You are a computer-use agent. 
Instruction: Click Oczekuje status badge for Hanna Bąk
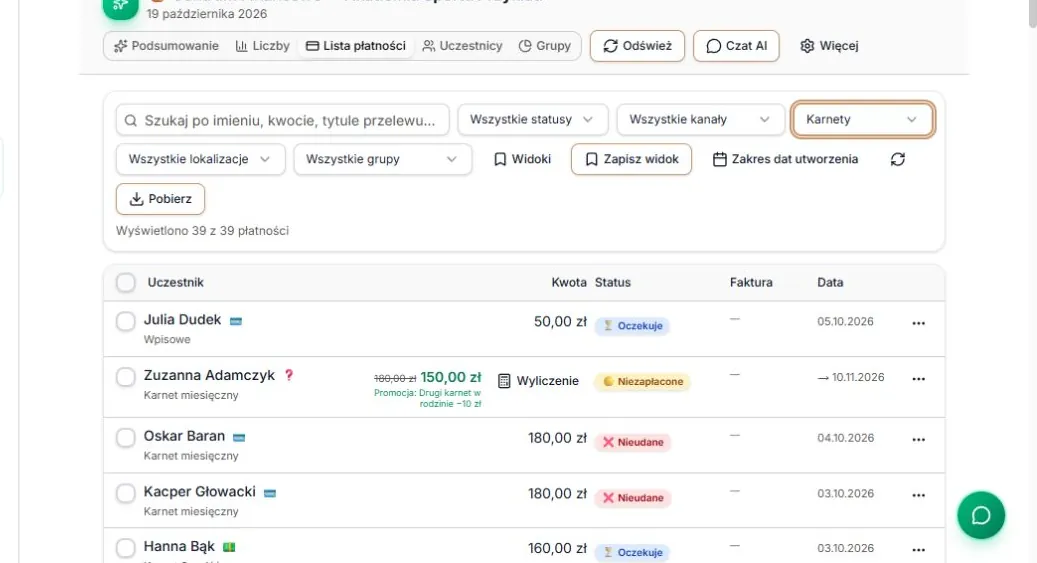click(633, 552)
